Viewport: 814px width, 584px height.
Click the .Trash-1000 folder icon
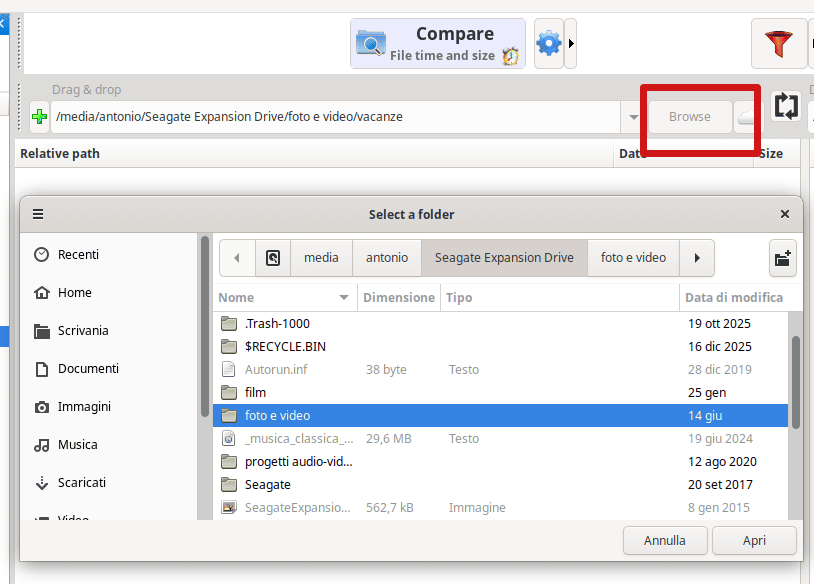click(x=229, y=323)
